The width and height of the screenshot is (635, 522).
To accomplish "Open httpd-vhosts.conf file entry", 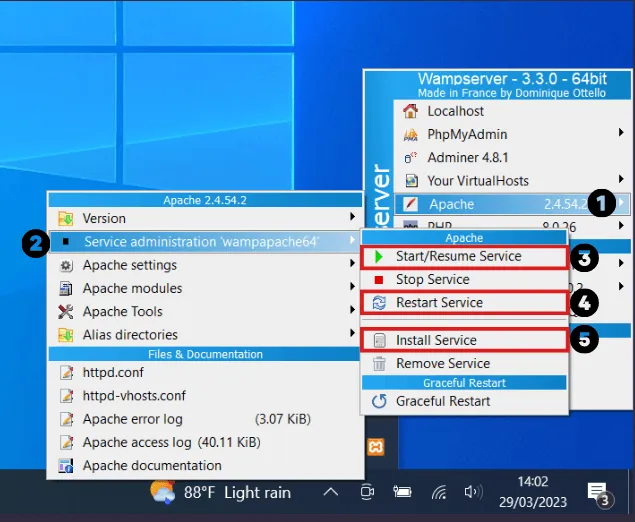I will coord(205,396).
